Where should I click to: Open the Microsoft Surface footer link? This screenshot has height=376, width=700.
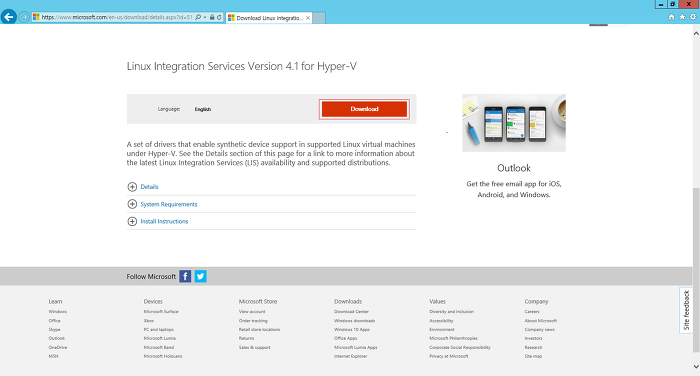point(161,312)
